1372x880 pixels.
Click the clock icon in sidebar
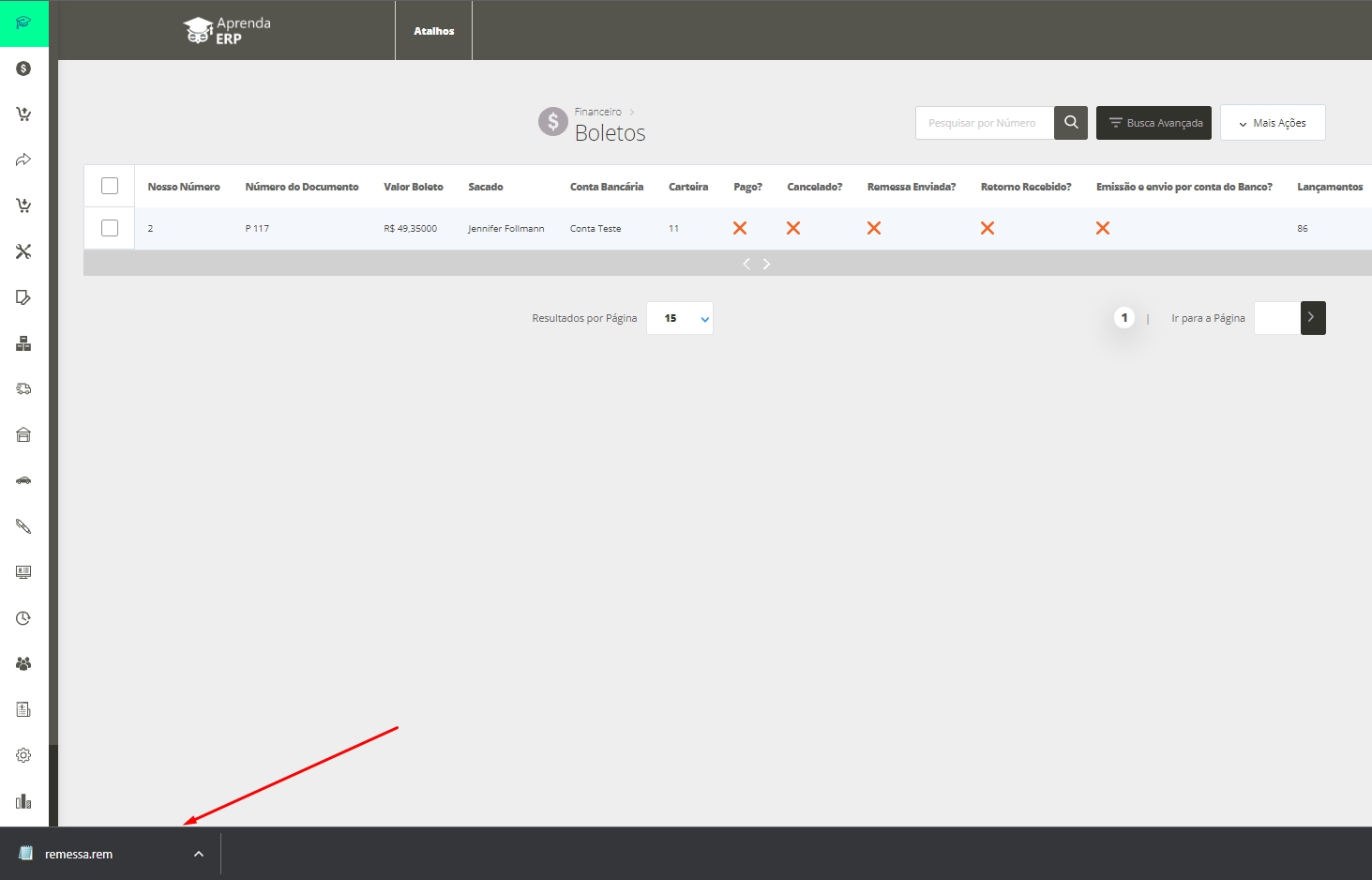(23, 618)
